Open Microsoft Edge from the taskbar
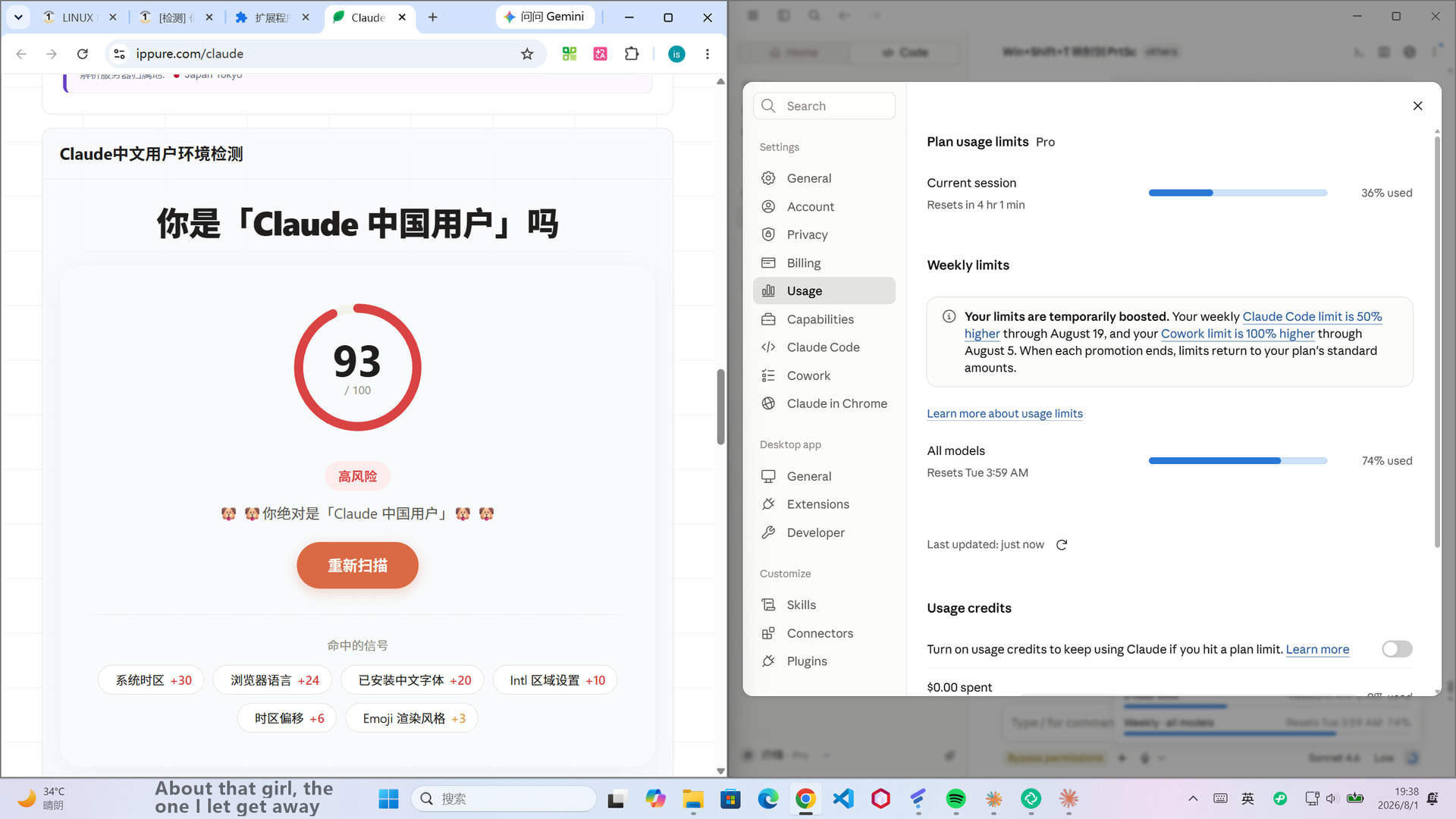This screenshot has height=819, width=1456. point(768,799)
